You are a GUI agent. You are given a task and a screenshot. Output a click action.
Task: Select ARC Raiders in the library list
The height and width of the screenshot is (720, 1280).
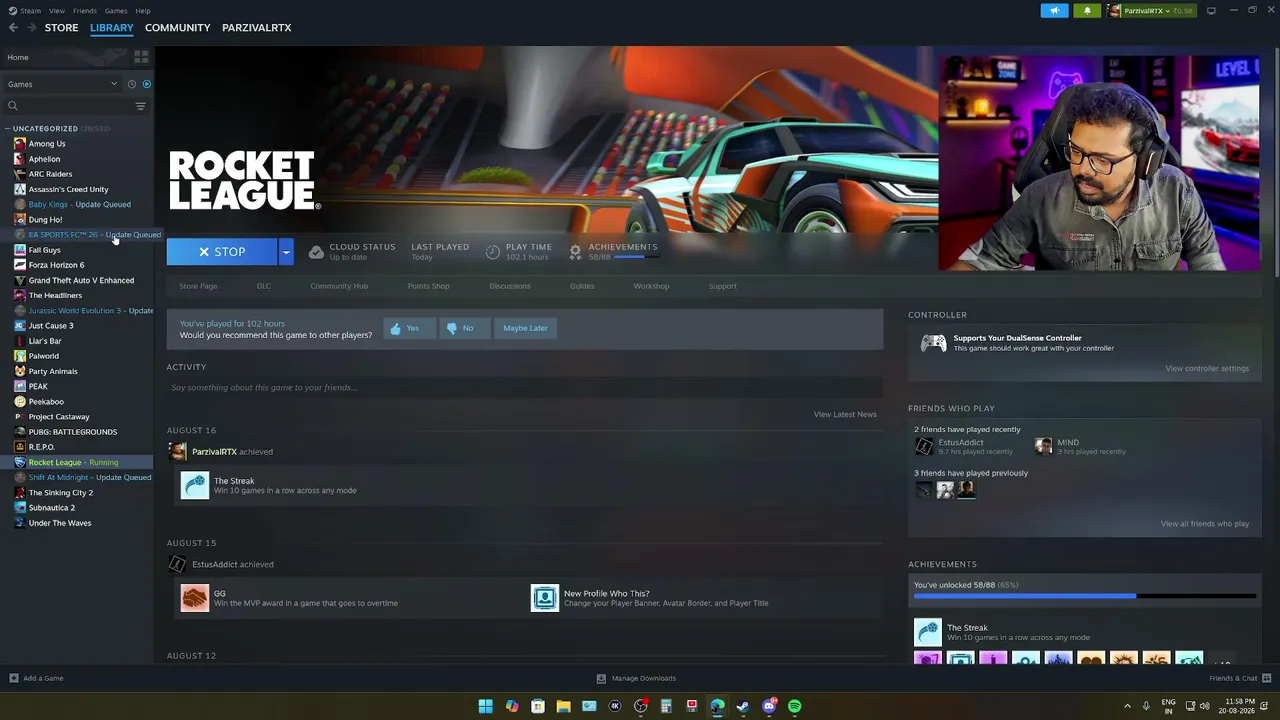[50, 174]
